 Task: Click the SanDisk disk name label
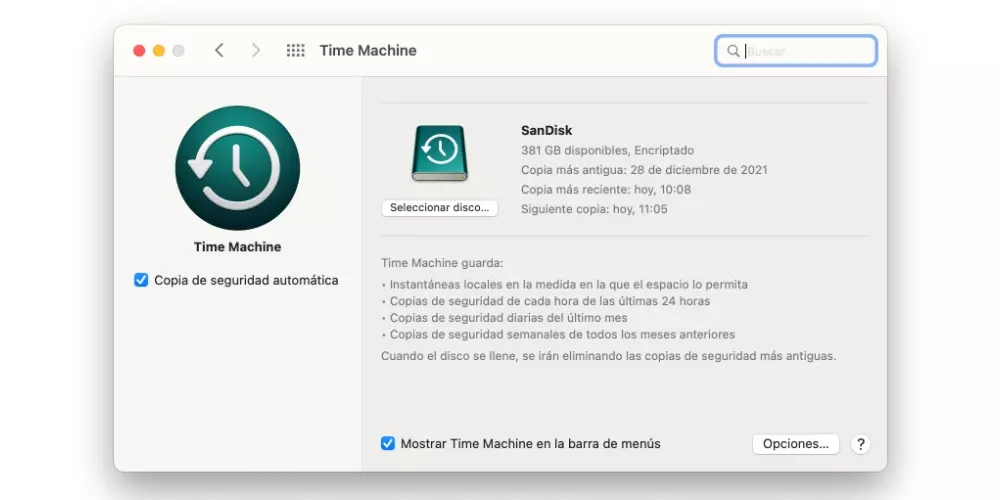(547, 130)
